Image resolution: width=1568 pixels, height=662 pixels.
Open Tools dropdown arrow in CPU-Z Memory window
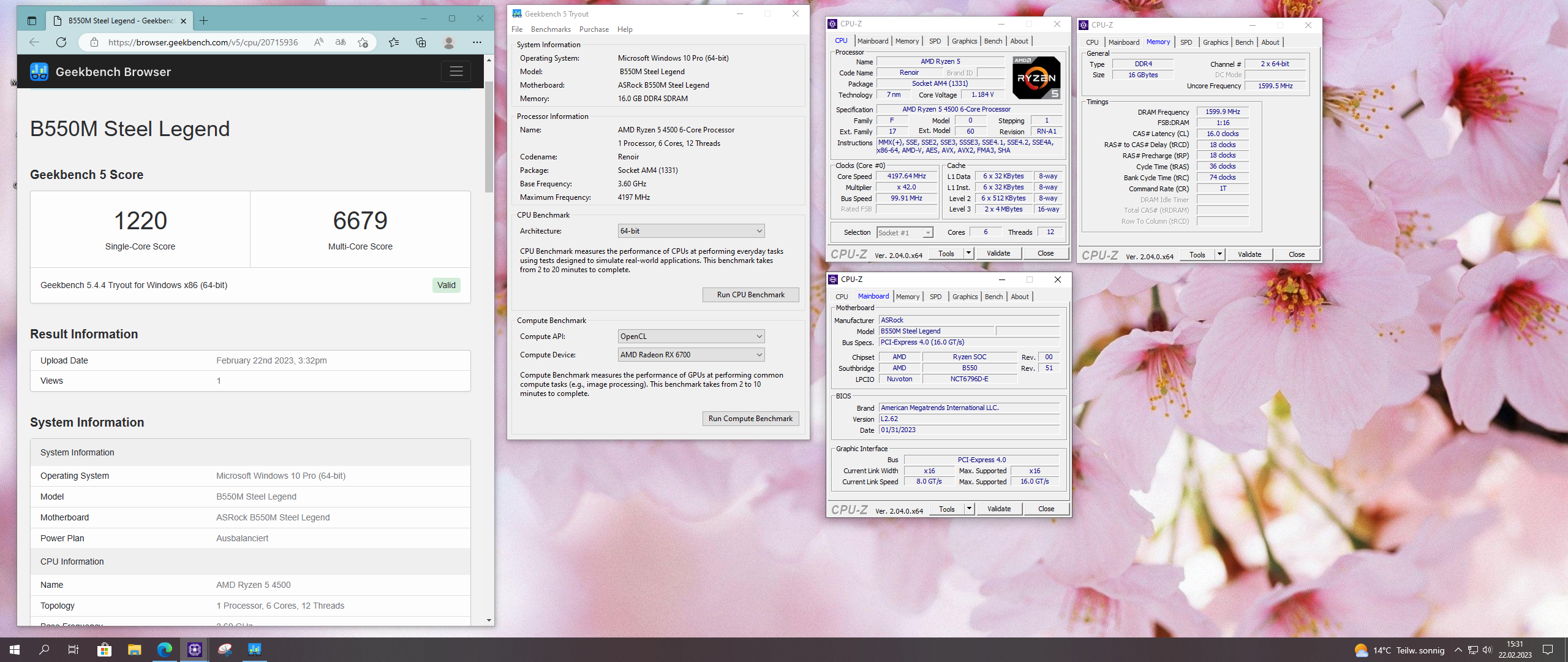[x=1219, y=254]
